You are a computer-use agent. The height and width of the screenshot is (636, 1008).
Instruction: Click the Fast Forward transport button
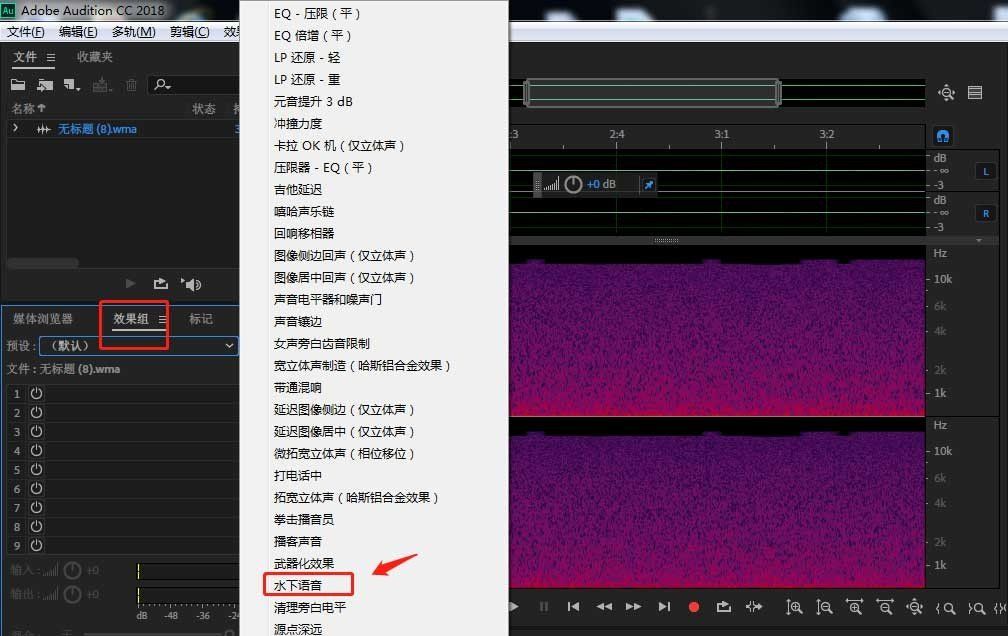coord(633,606)
